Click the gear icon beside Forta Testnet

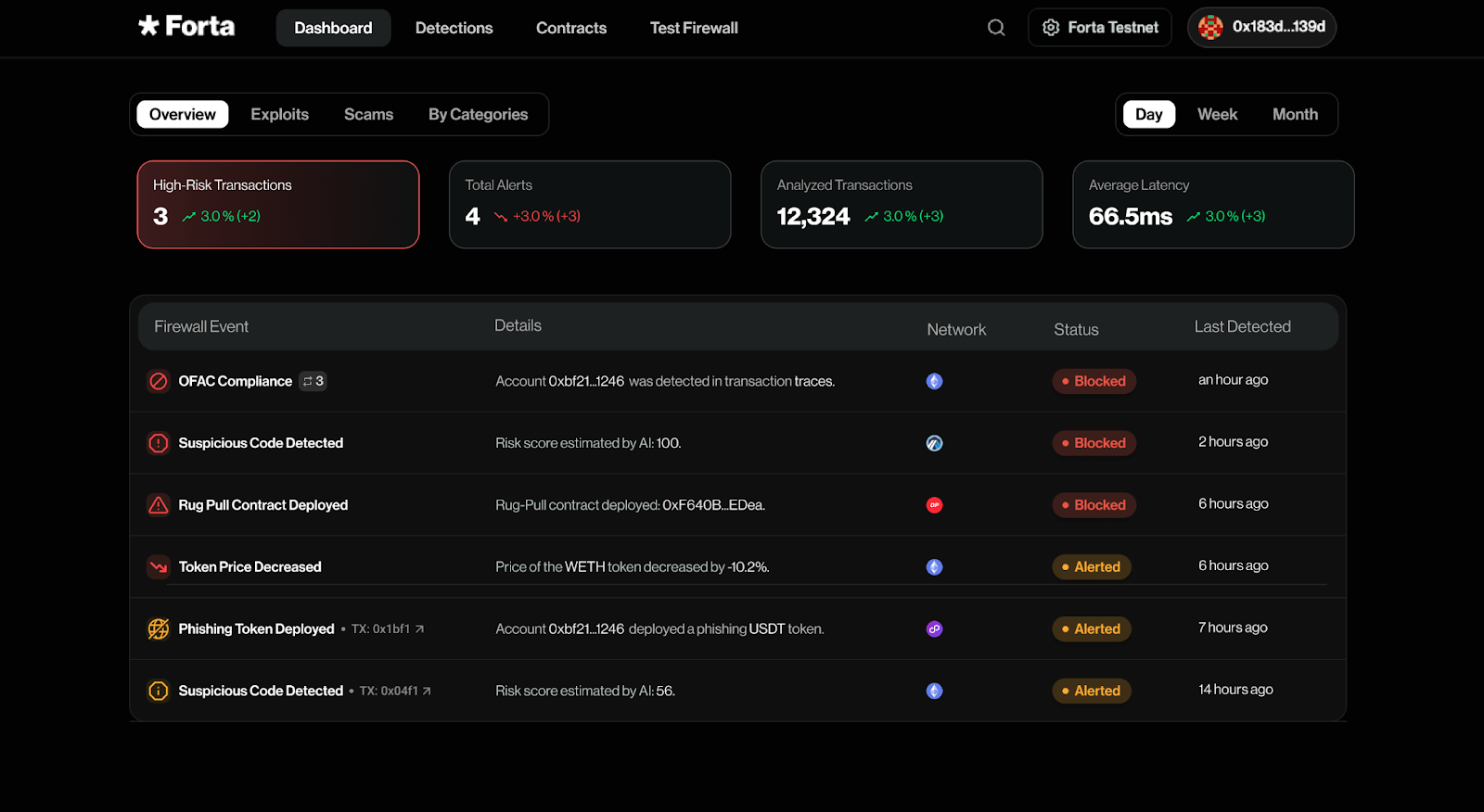pyautogui.click(x=1051, y=28)
